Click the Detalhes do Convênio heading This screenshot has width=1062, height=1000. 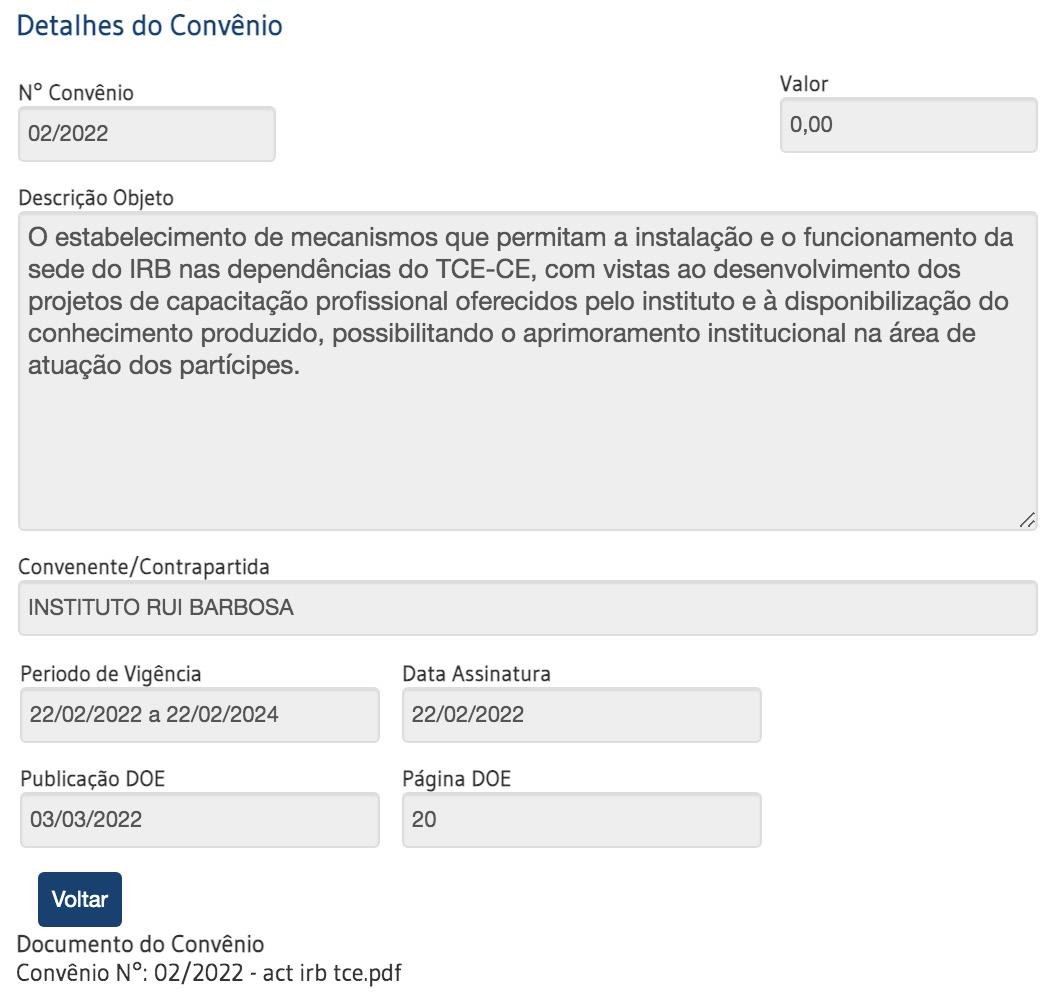coord(150,26)
